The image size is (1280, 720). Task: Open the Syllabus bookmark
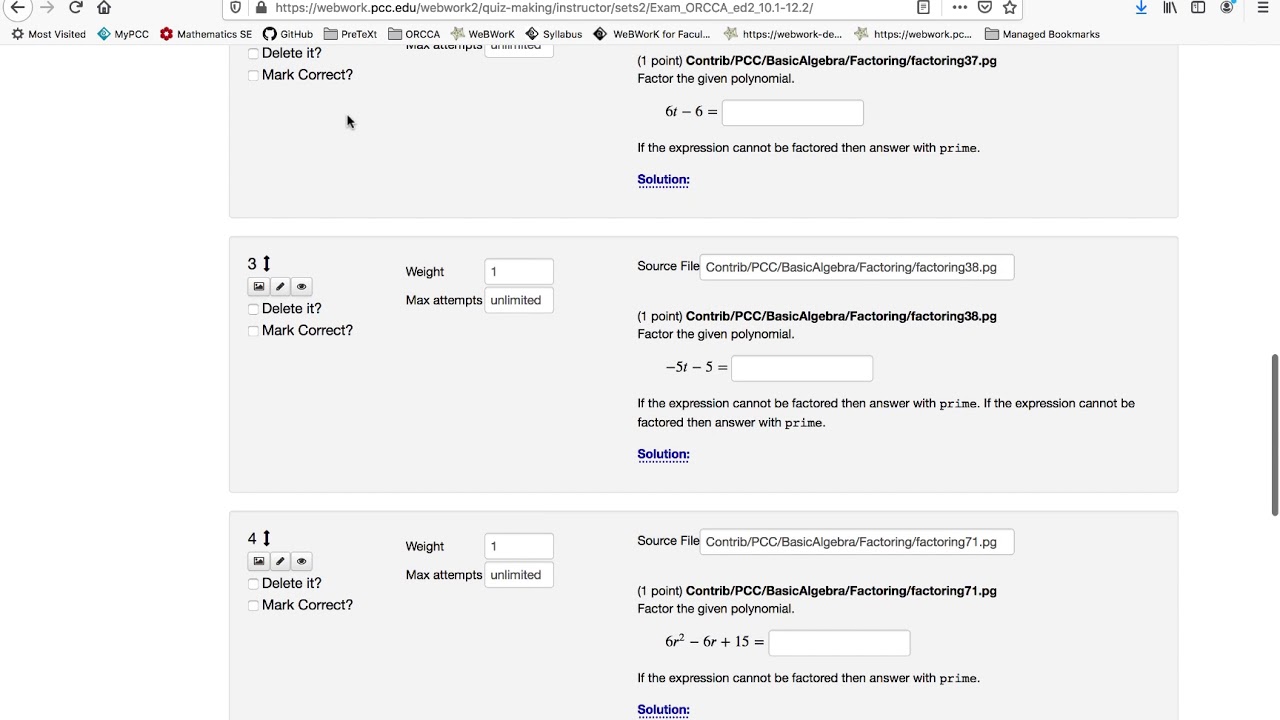[x=554, y=34]
